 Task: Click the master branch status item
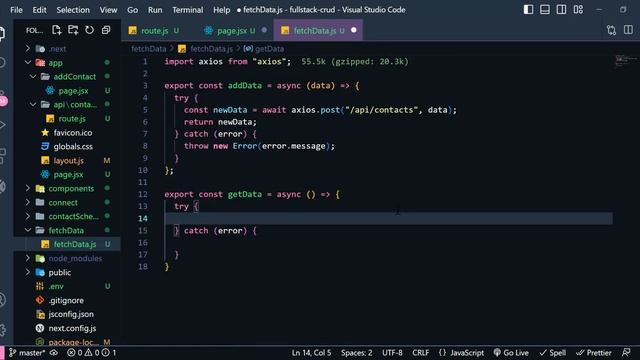(x=27, y=353)
